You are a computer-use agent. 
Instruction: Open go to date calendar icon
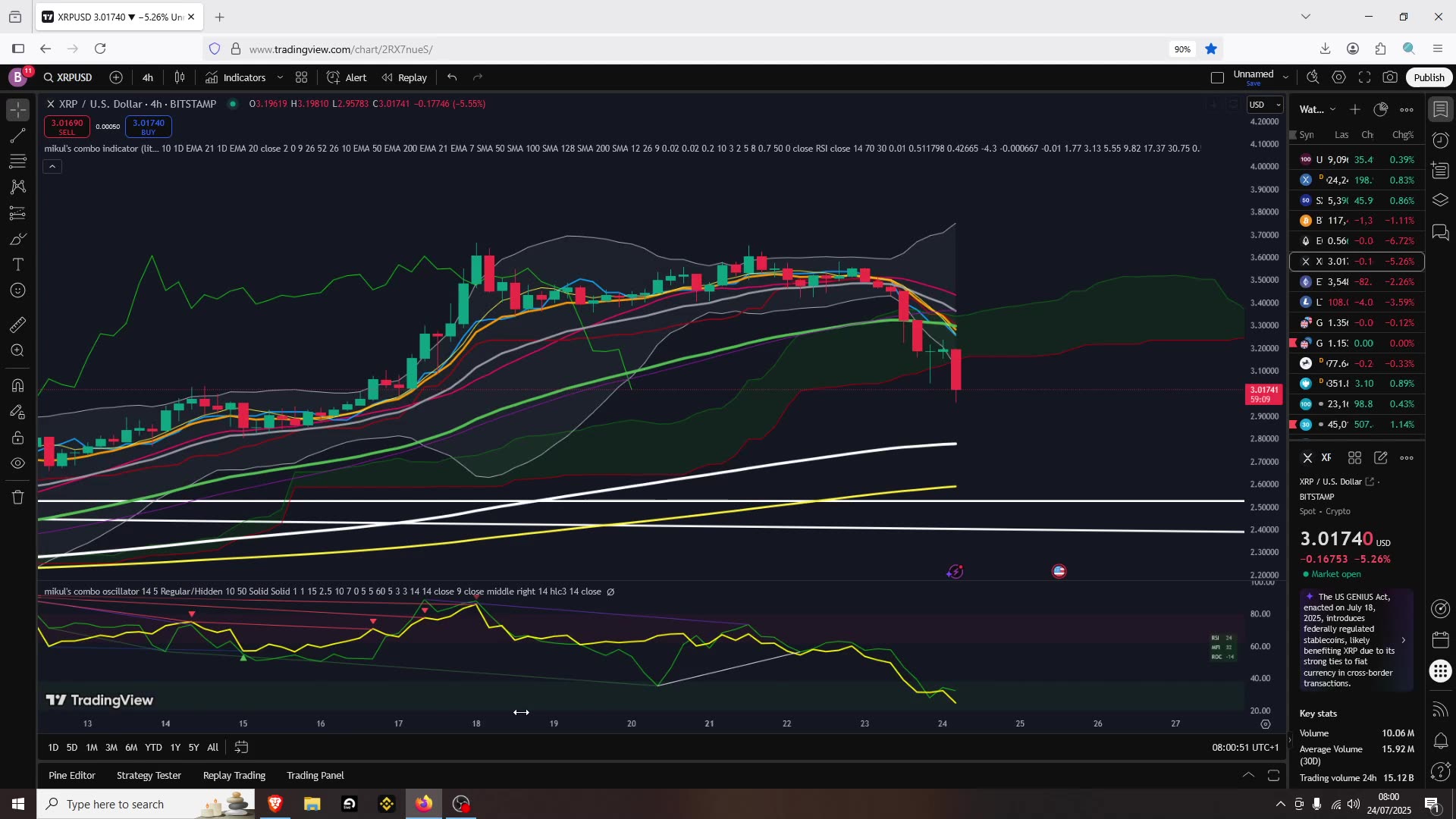(241, 748)
